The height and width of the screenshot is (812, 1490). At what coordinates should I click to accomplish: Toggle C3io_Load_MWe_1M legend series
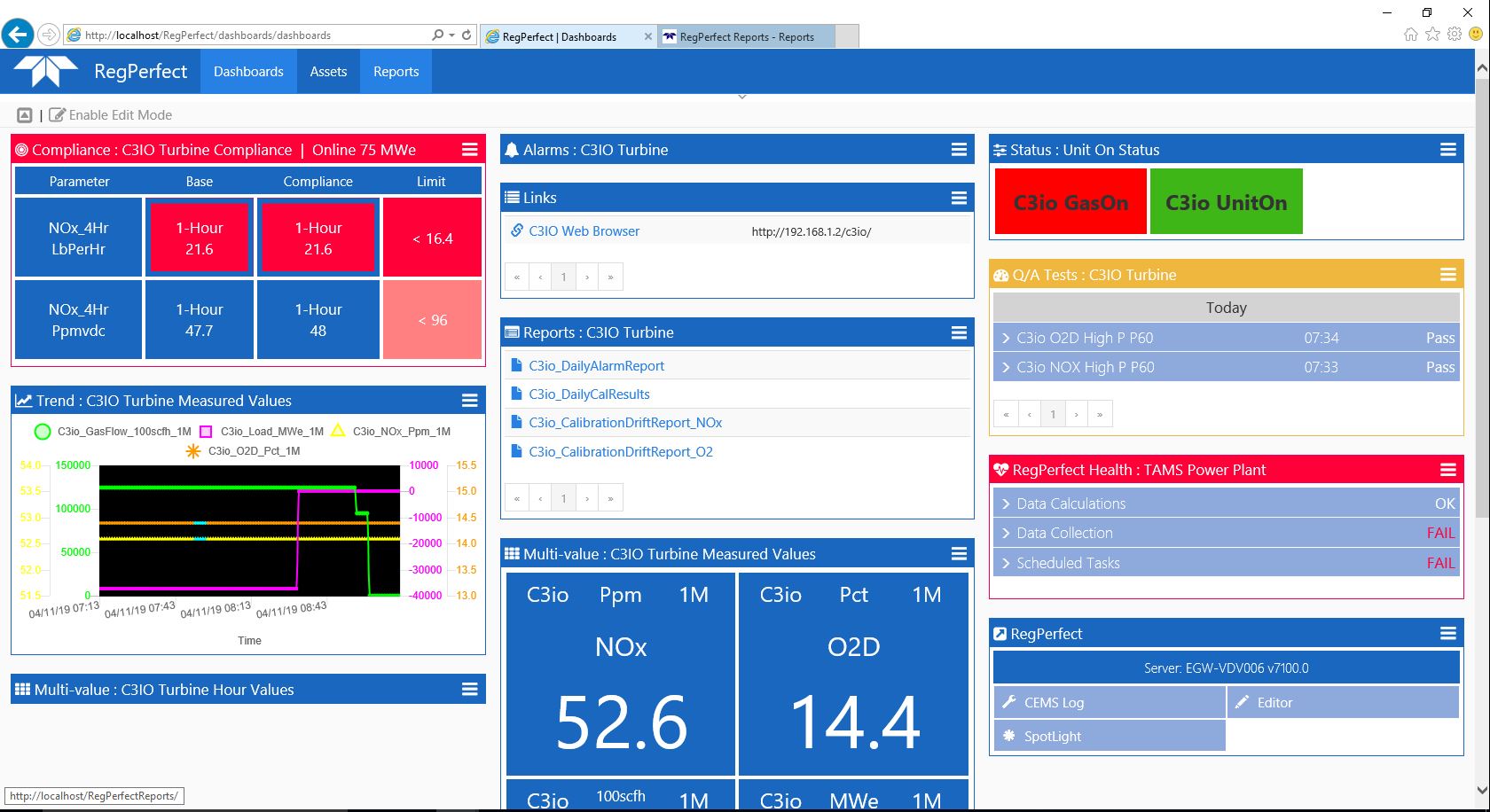(271, 432)
